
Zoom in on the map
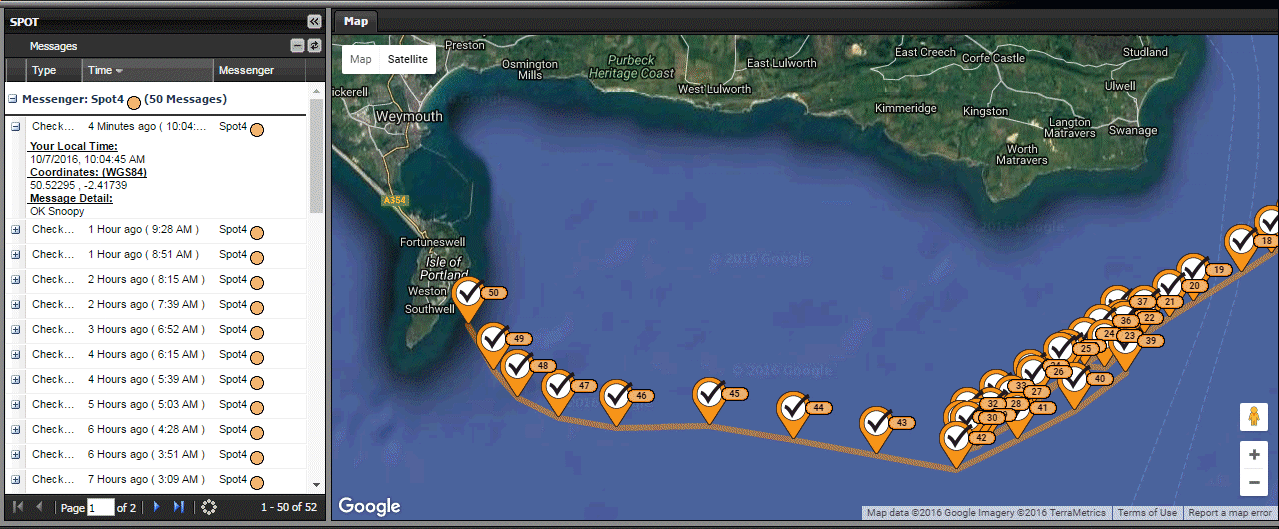(x=1253, y=454)
